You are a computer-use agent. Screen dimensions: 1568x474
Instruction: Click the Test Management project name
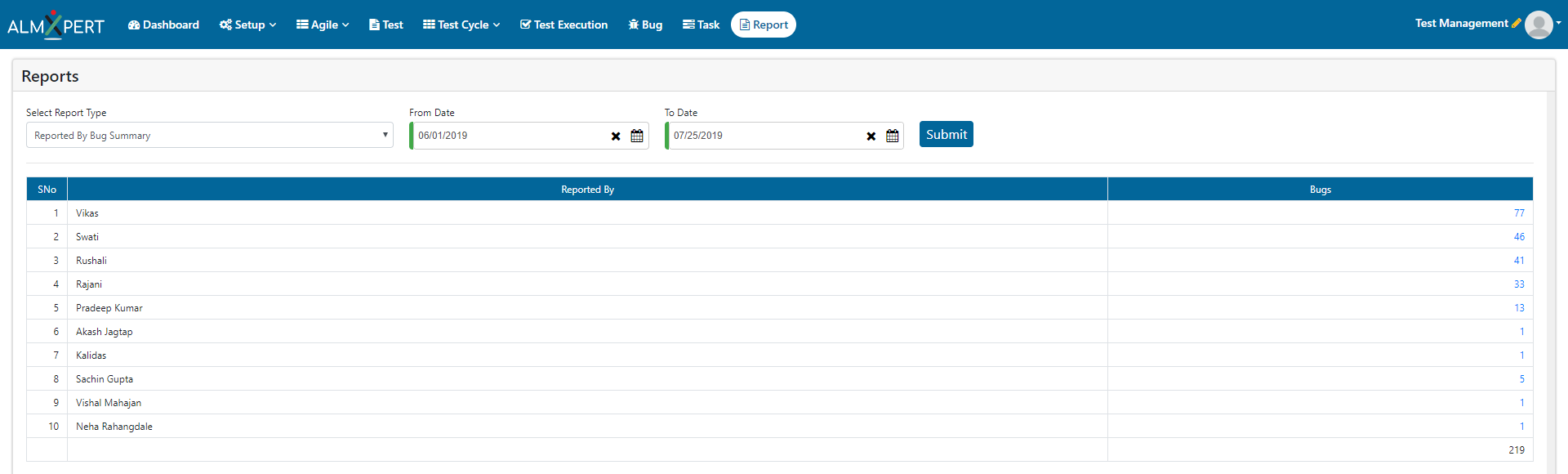[1462, 24]
